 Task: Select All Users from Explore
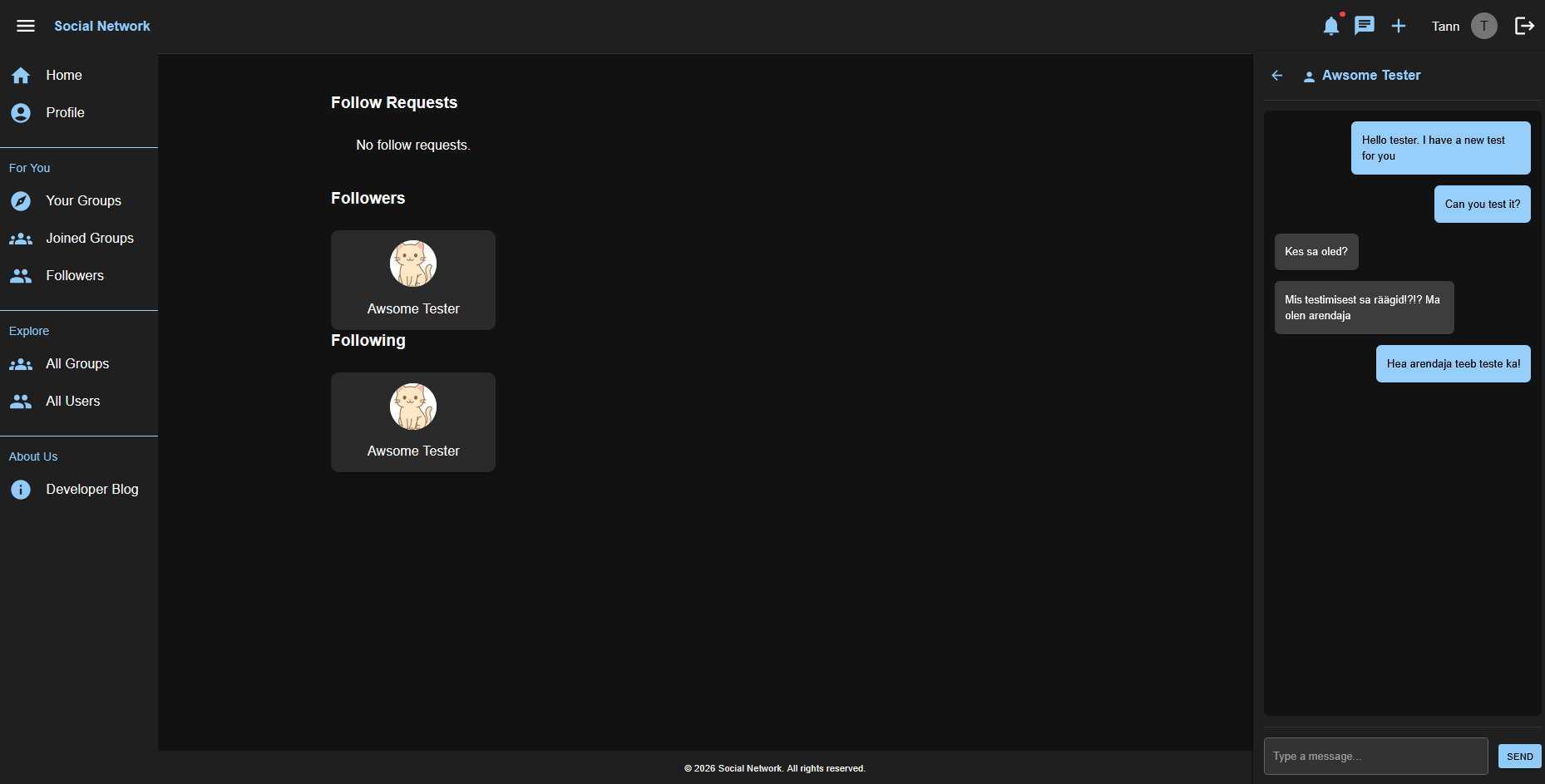[73, 401]
